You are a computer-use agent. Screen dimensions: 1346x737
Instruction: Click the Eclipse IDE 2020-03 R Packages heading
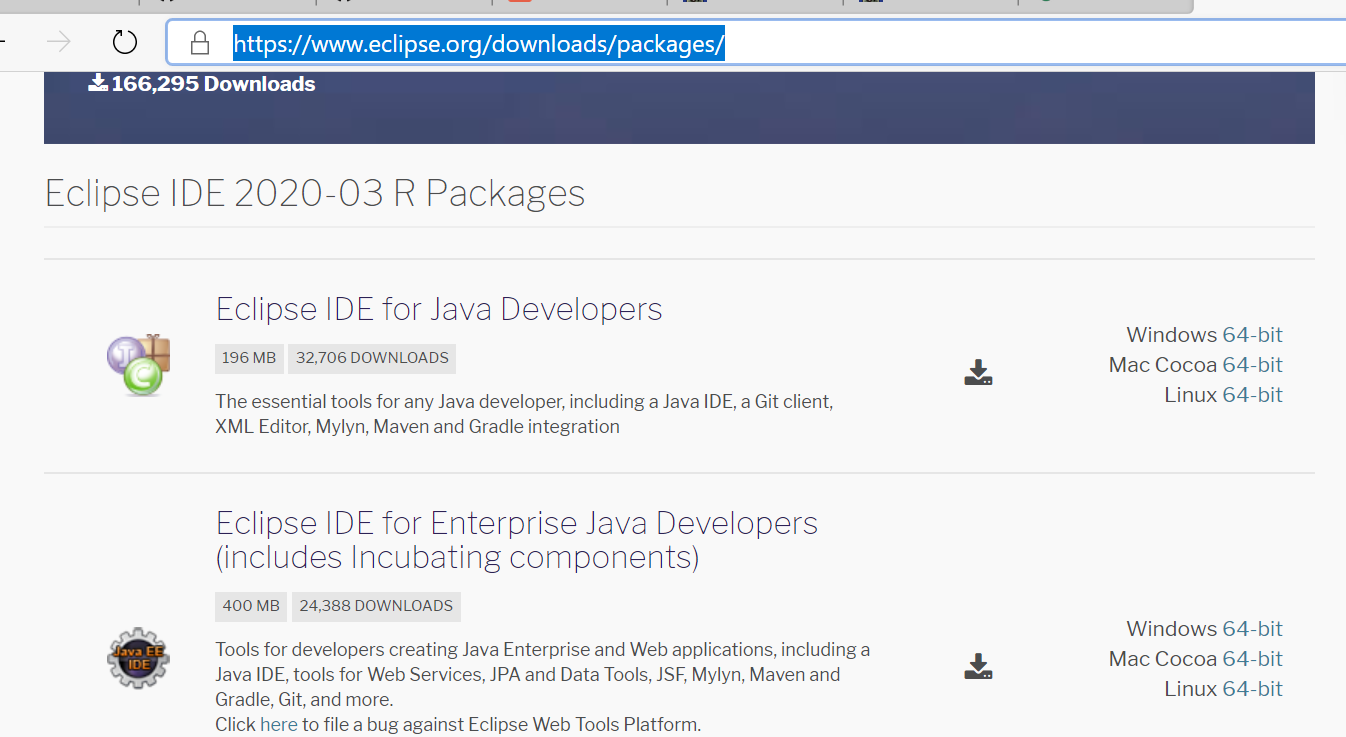[315, 193]
